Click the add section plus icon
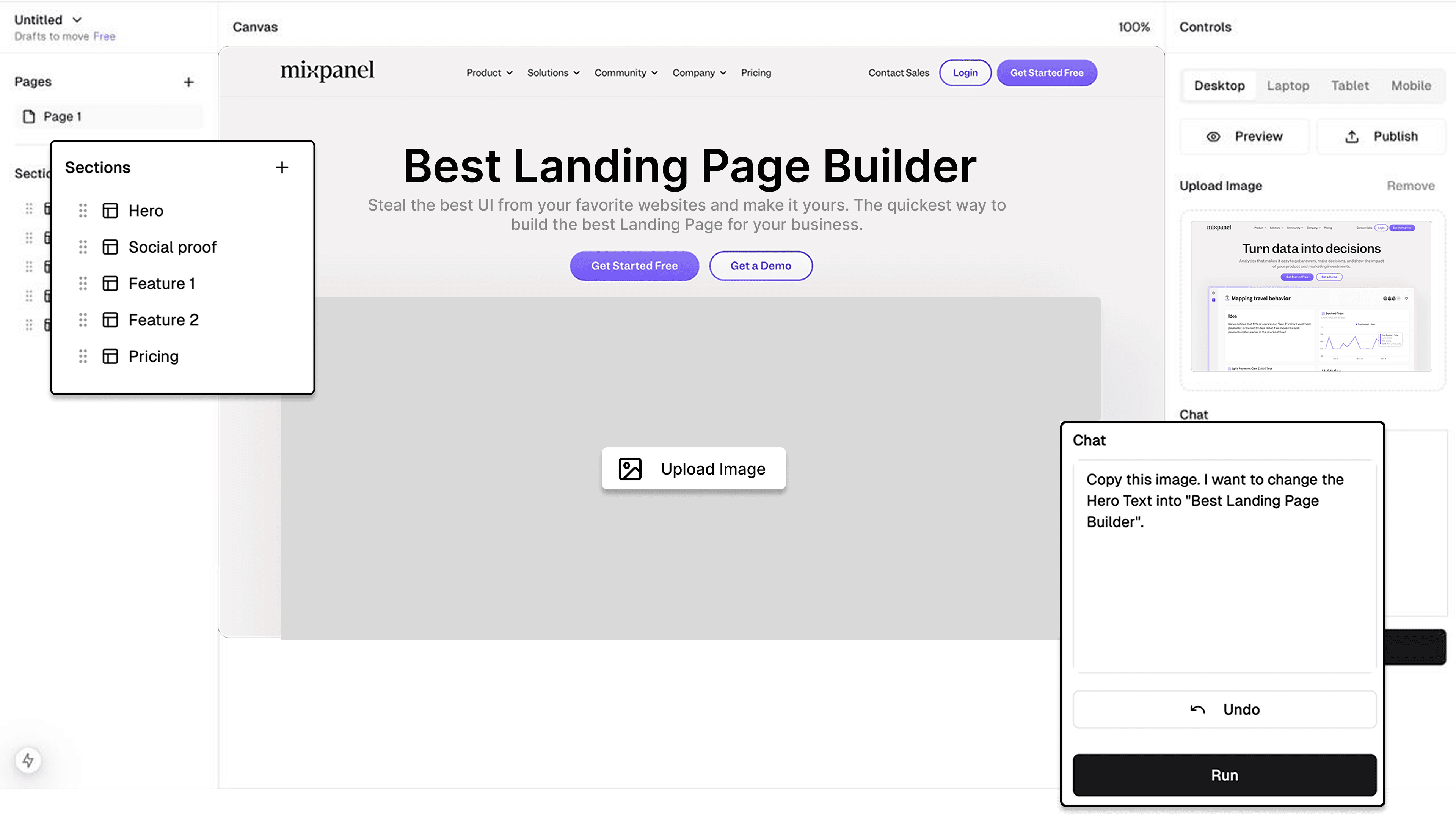Screen dimensions: 1456x816 [x=281, y=167]
